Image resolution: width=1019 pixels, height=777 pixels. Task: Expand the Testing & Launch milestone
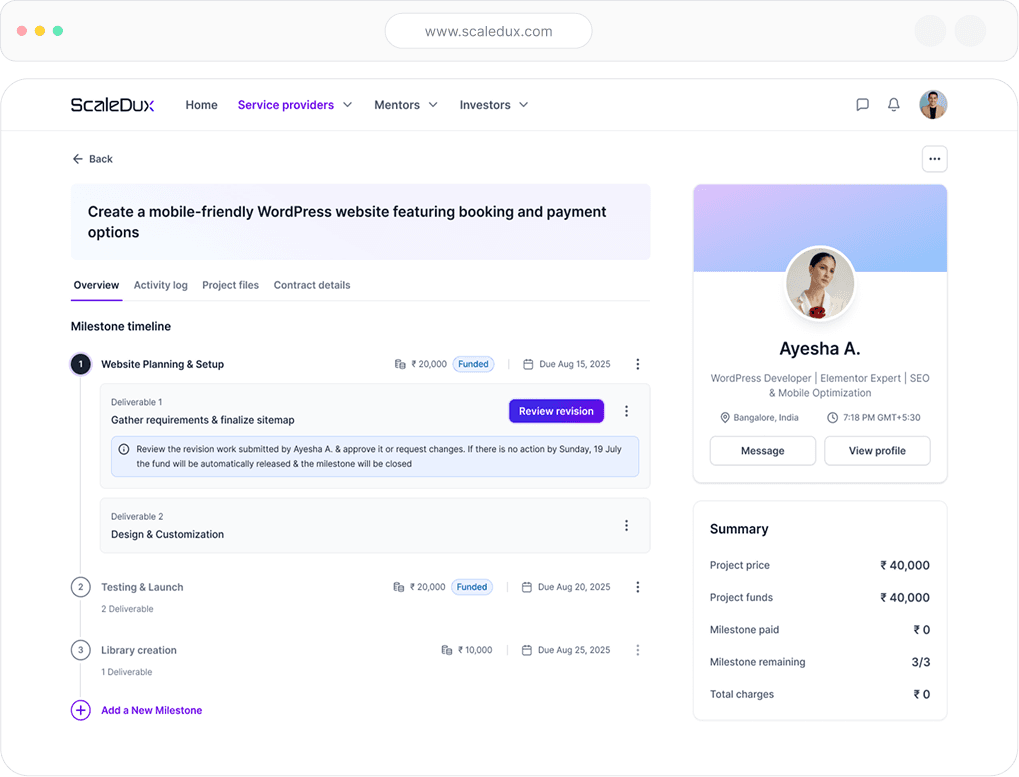pos(142,587)
